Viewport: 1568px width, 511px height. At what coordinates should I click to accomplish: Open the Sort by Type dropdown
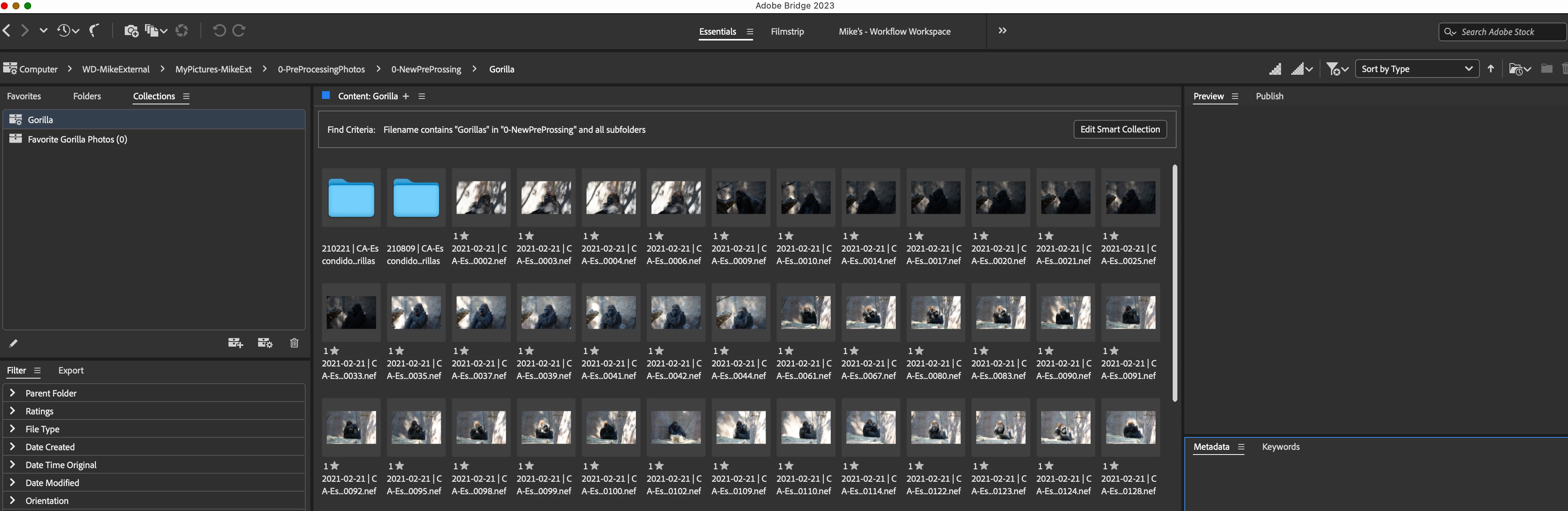pyautogui.click(x=1416, y=69)
